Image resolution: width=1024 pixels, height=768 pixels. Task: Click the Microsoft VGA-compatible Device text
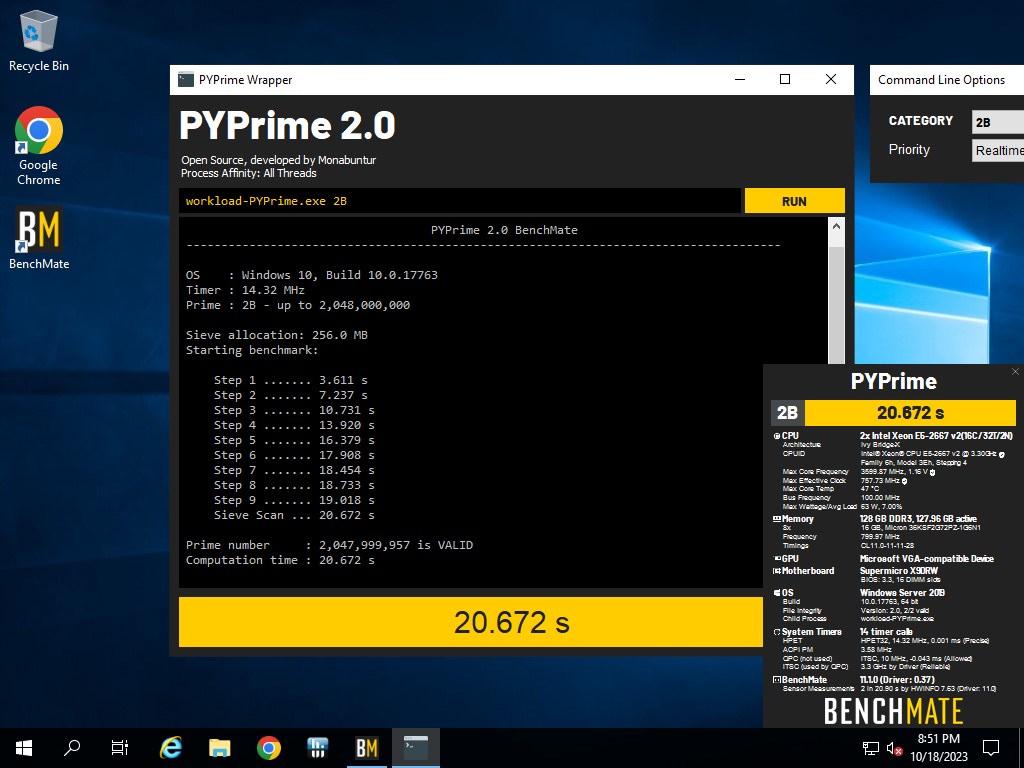point(927,558)
